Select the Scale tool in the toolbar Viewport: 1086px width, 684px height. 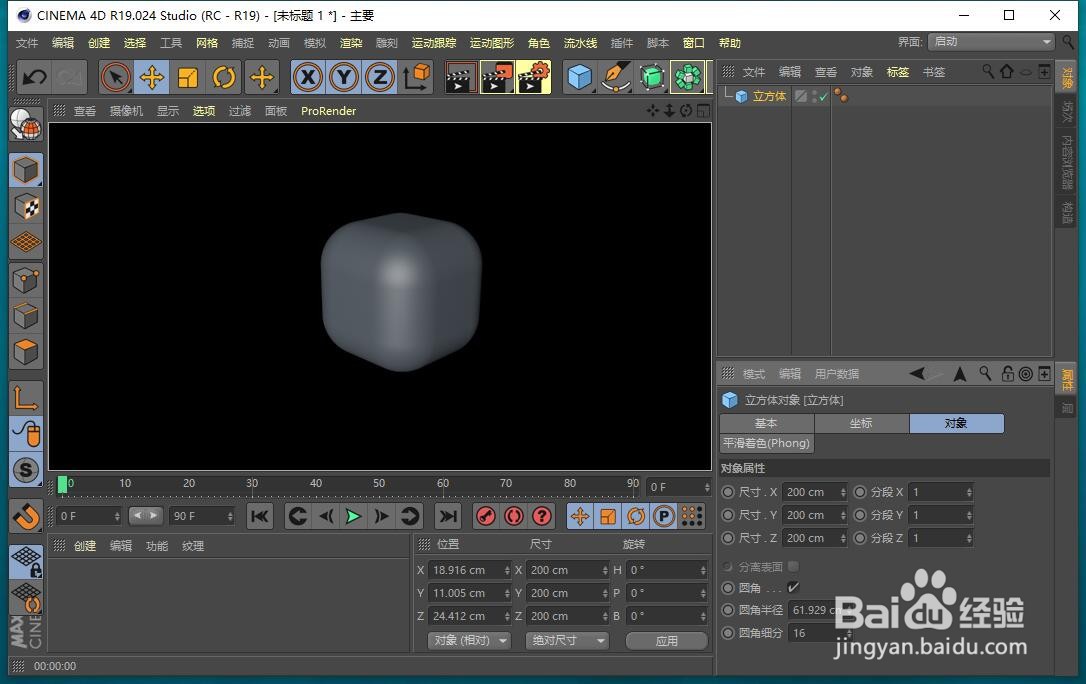[186, 76]
